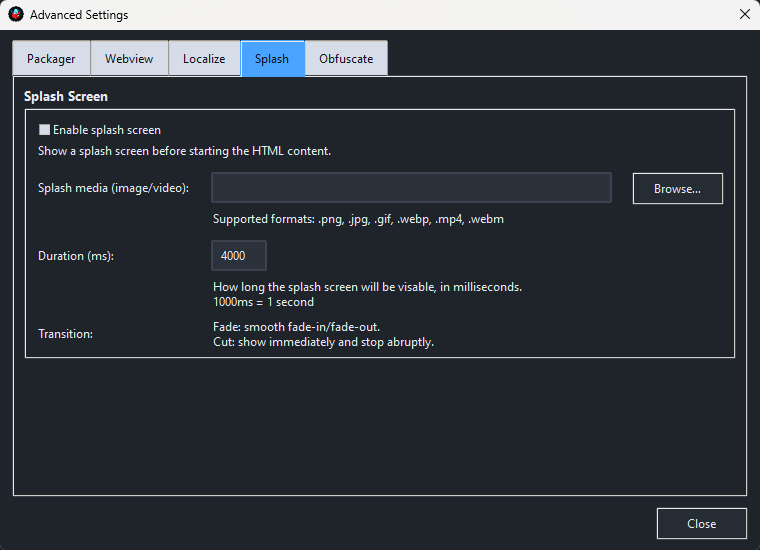Show the Obfuscate tab
760x550 pixels.
click(346, 59)
